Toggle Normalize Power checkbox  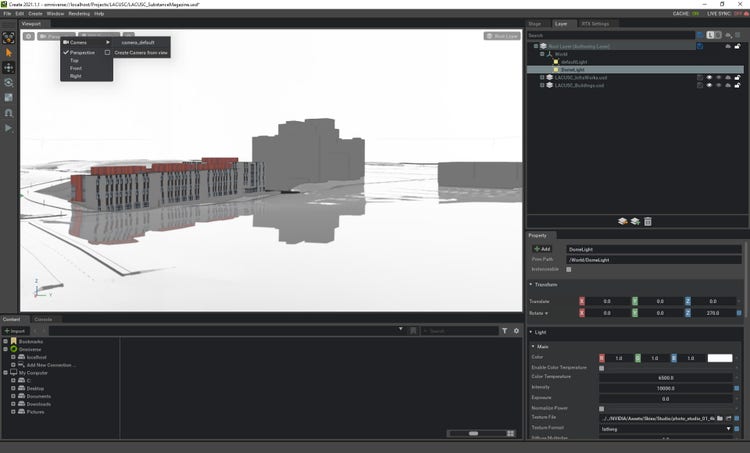[x=602, y=409]
